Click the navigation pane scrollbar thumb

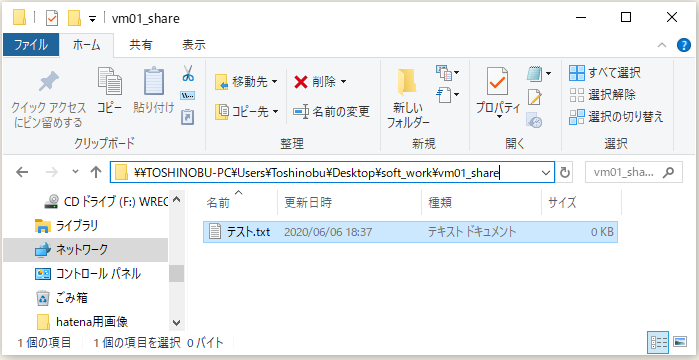177,273
